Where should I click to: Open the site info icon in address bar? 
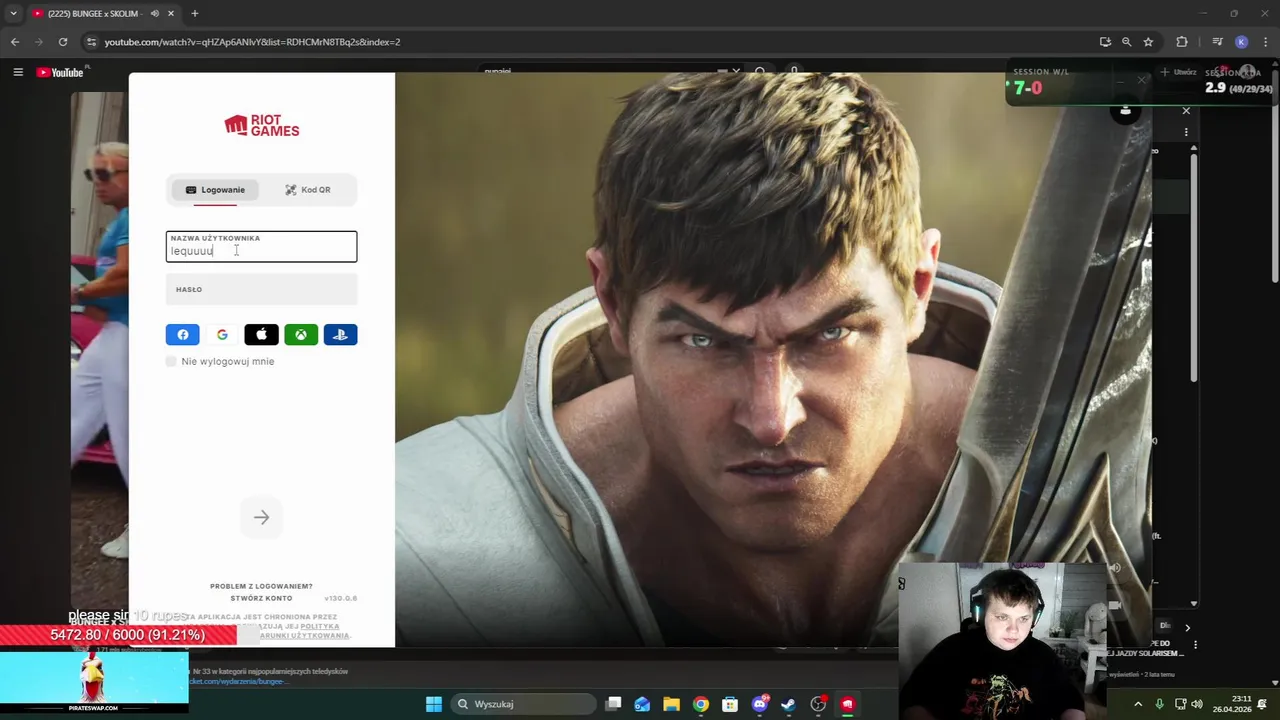91,42
